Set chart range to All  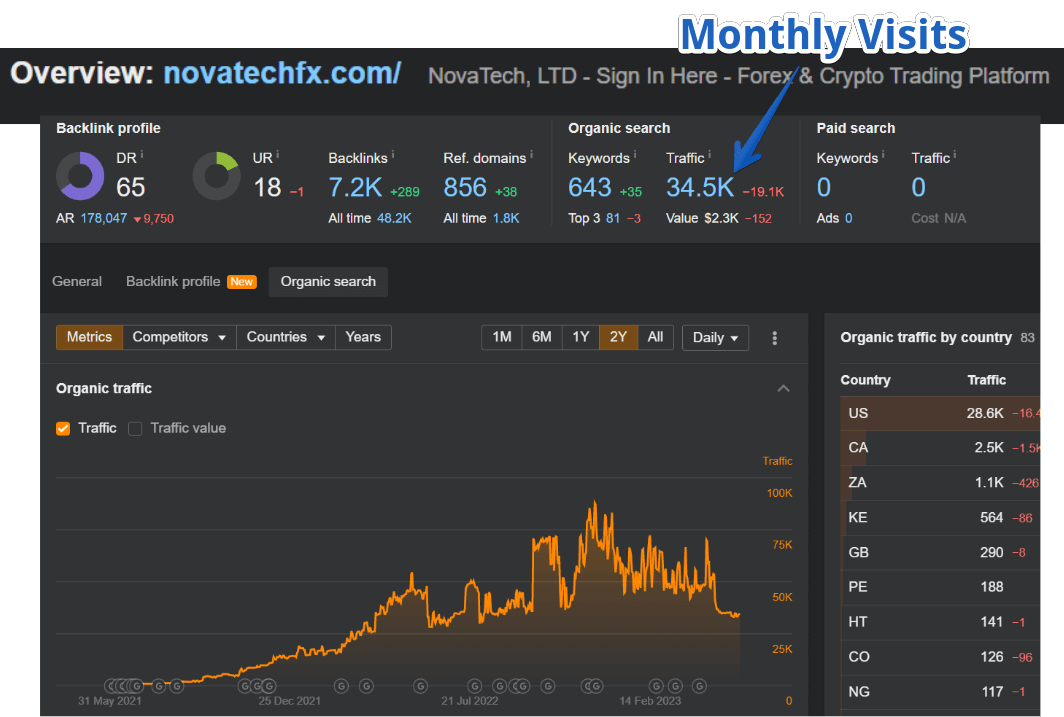pos(655,337)
